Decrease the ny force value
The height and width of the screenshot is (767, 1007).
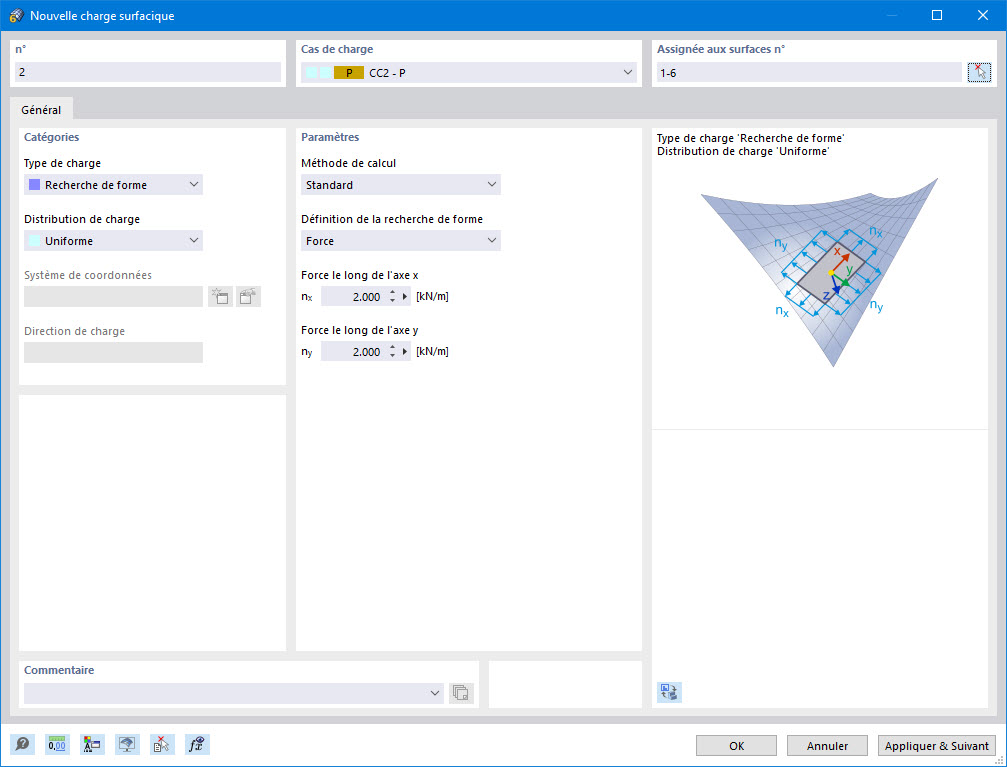392,356
